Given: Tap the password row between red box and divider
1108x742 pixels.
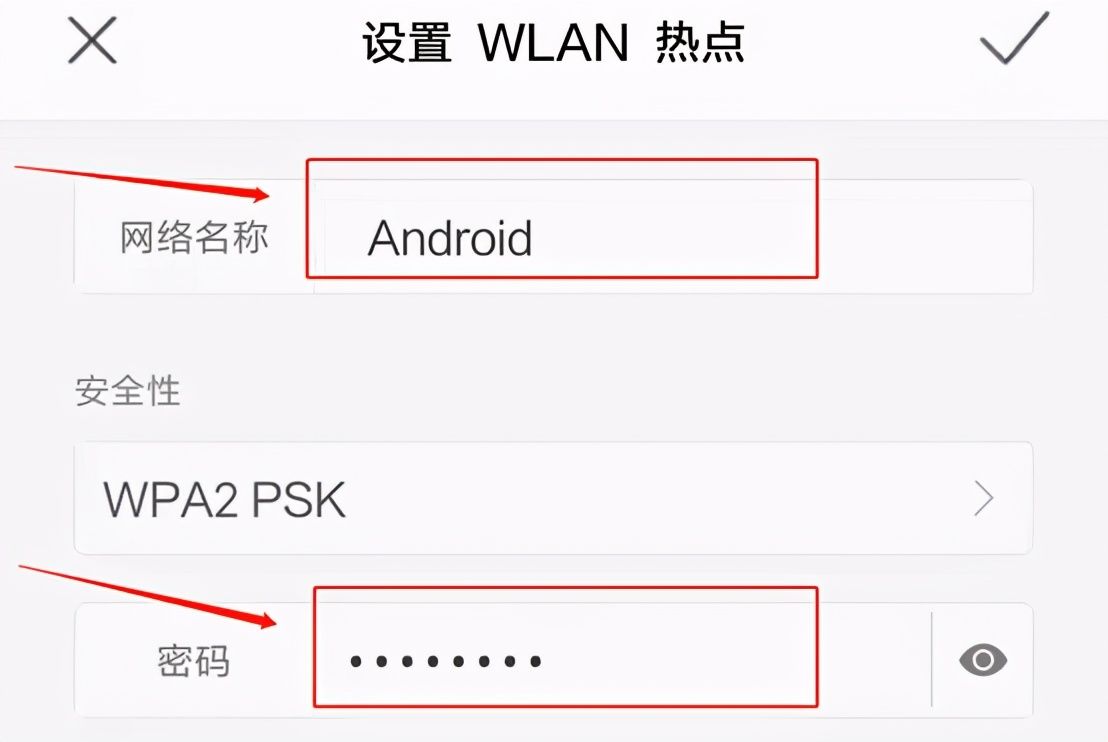Looking at the screenshot, I should pos(873,661).
